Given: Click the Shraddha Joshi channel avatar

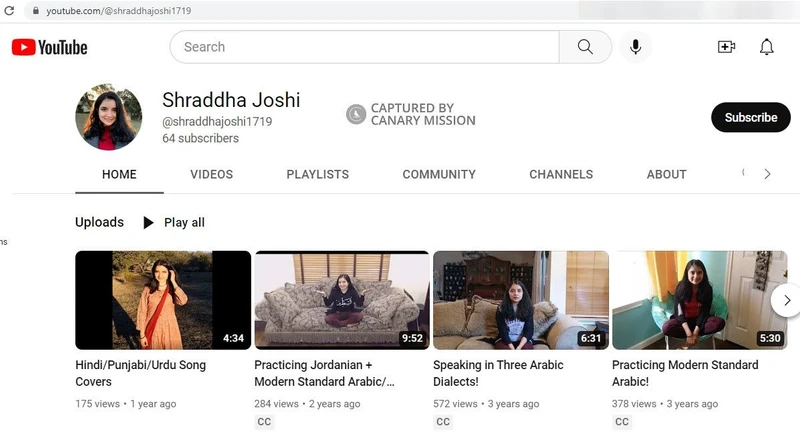Looking at the screenshot, I should click(x=108, y=117).
